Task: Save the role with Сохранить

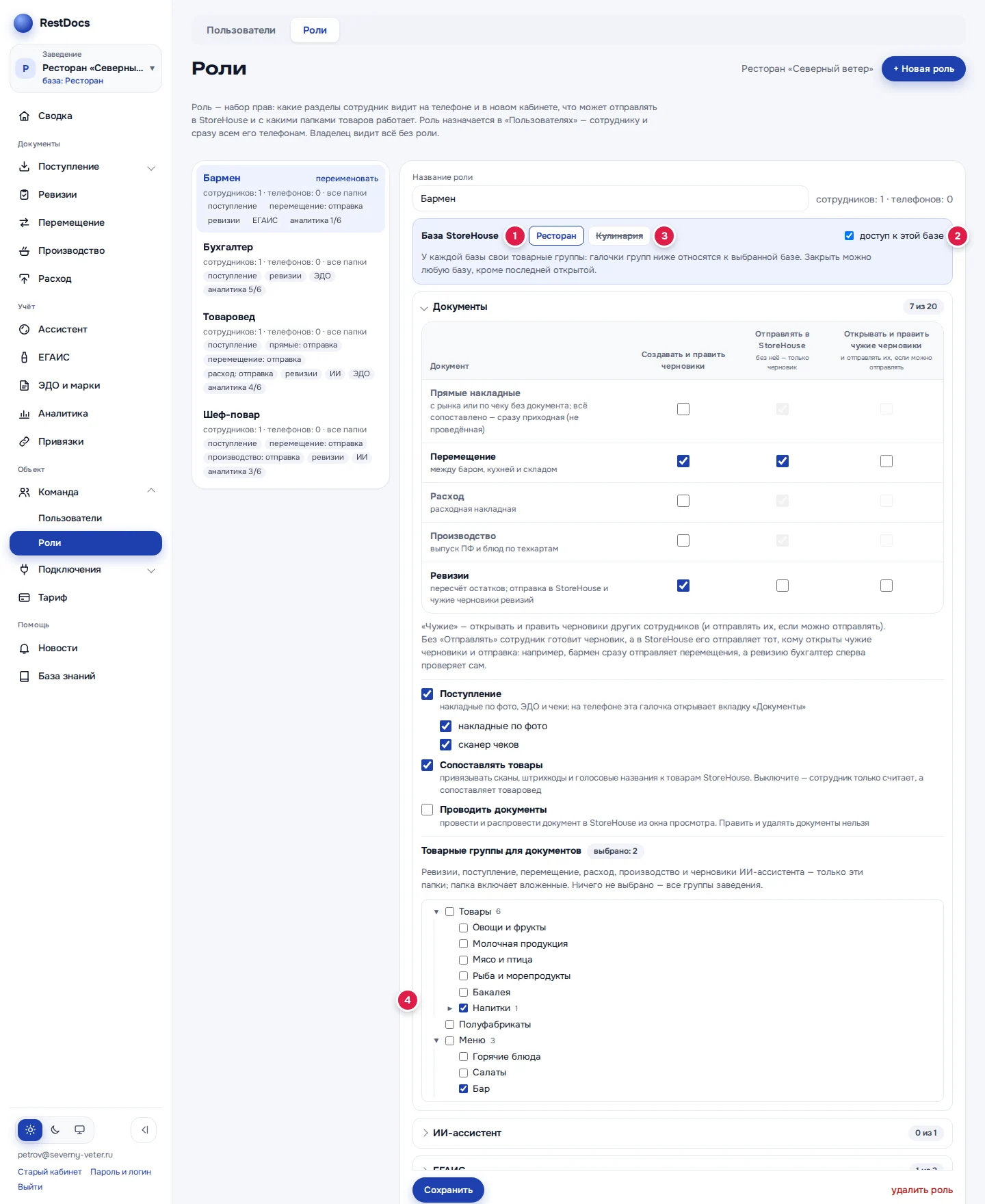Action: pos(448,1190)
